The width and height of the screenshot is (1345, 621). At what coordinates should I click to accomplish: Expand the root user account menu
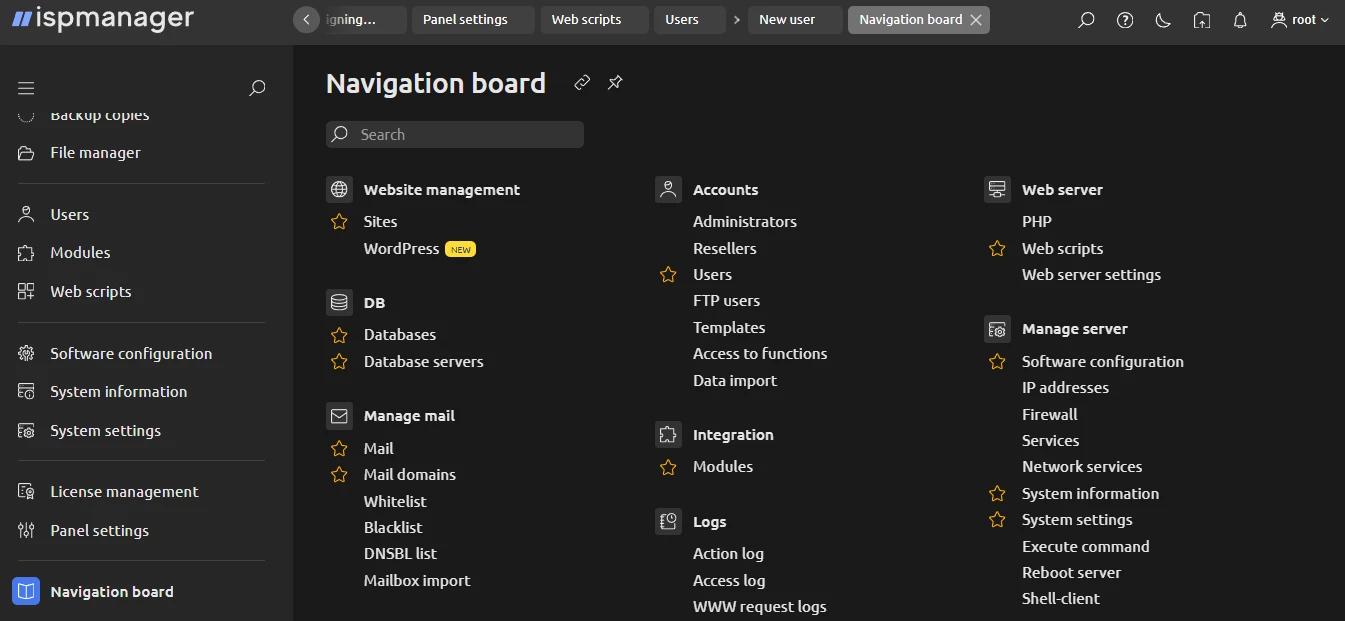pos(1298,18)
